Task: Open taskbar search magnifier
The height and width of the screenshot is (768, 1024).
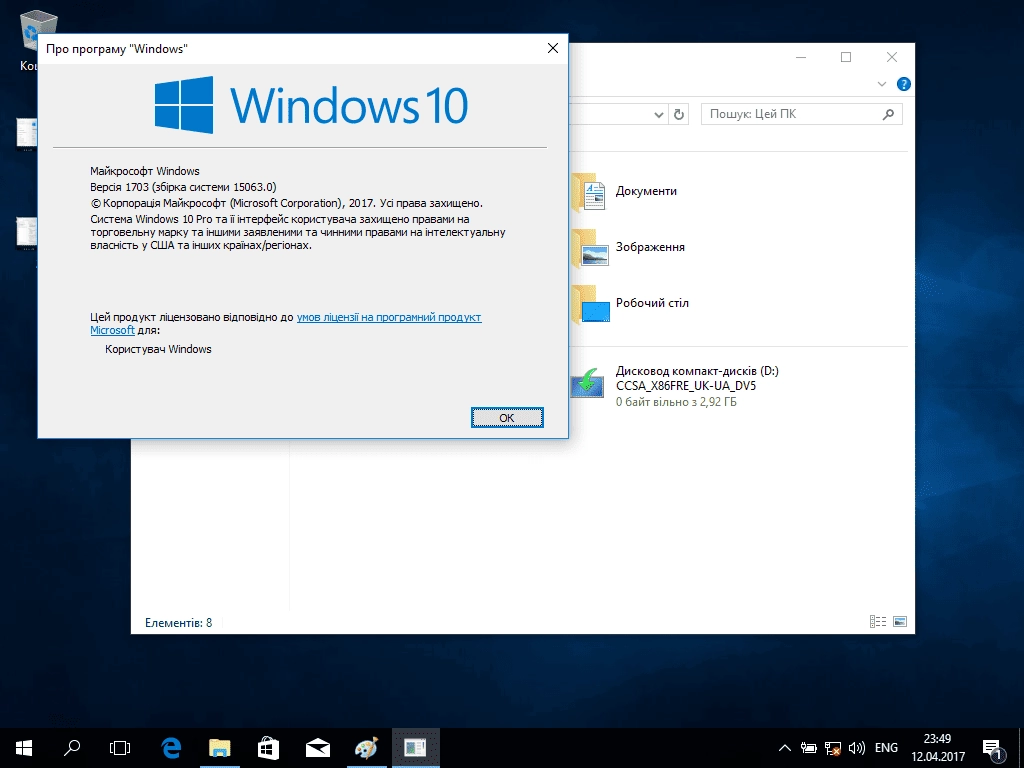Action: click(x=72, y=748)
